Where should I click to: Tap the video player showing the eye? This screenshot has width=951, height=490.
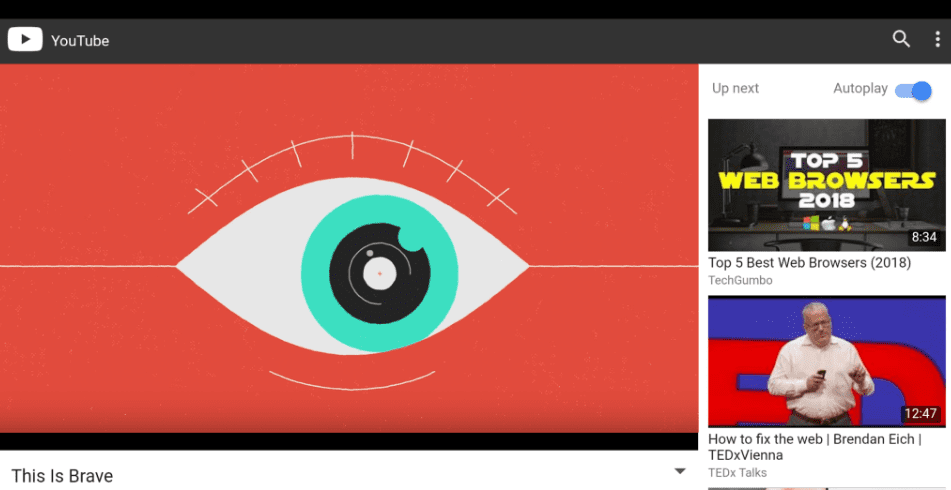pos(349,257)
